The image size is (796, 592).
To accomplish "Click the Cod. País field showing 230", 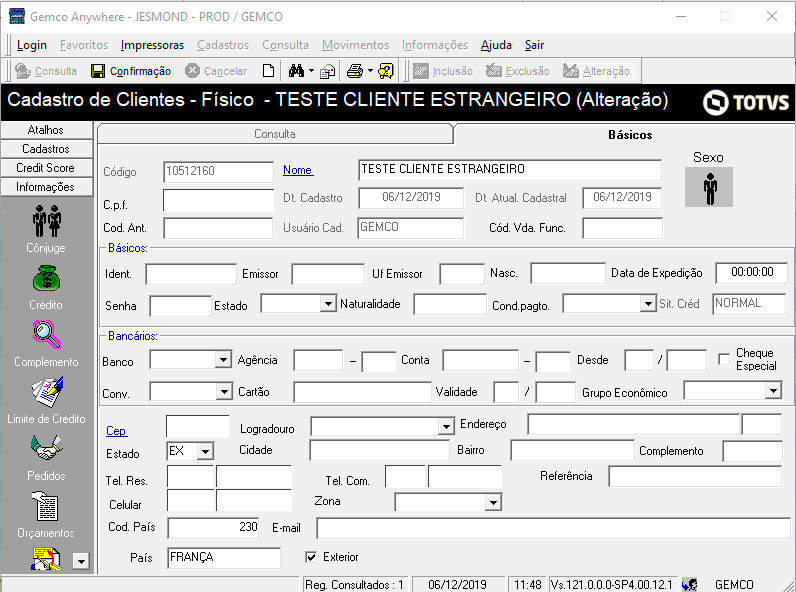I will coord(214,528).
